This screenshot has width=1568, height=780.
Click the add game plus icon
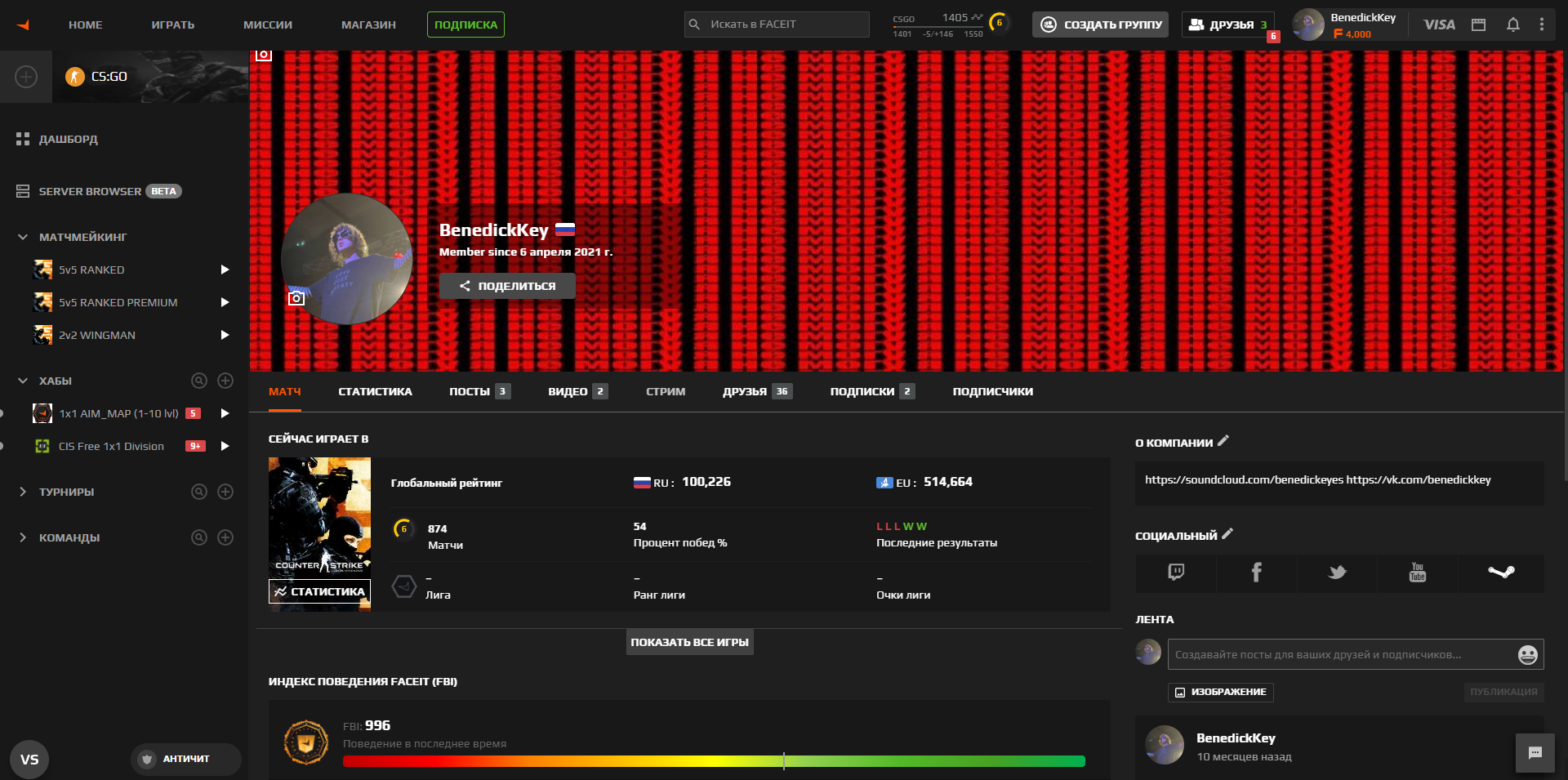(x=26, y=77)
